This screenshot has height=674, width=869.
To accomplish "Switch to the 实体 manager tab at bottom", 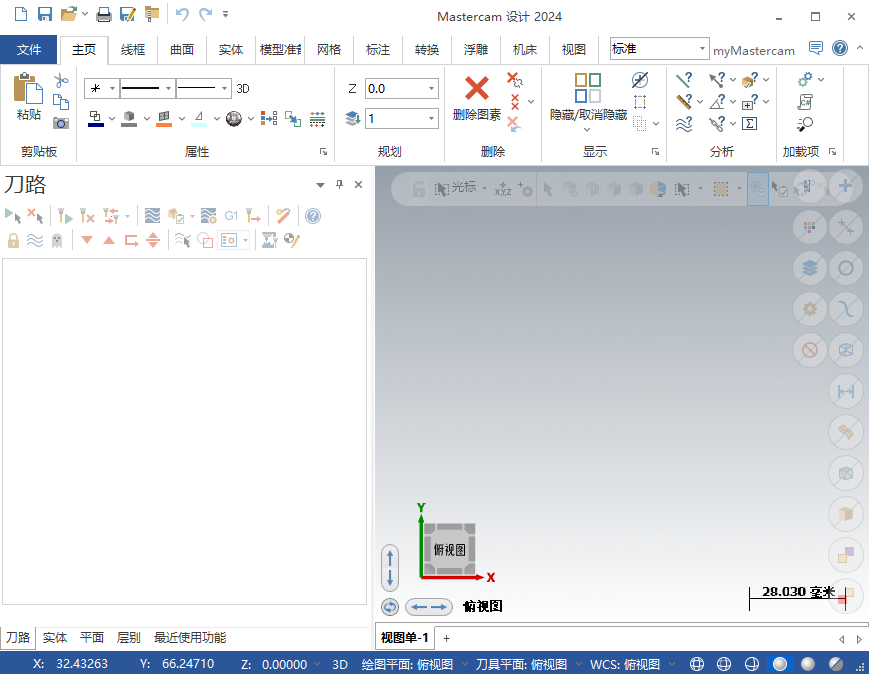I will [x=55, y=637].
